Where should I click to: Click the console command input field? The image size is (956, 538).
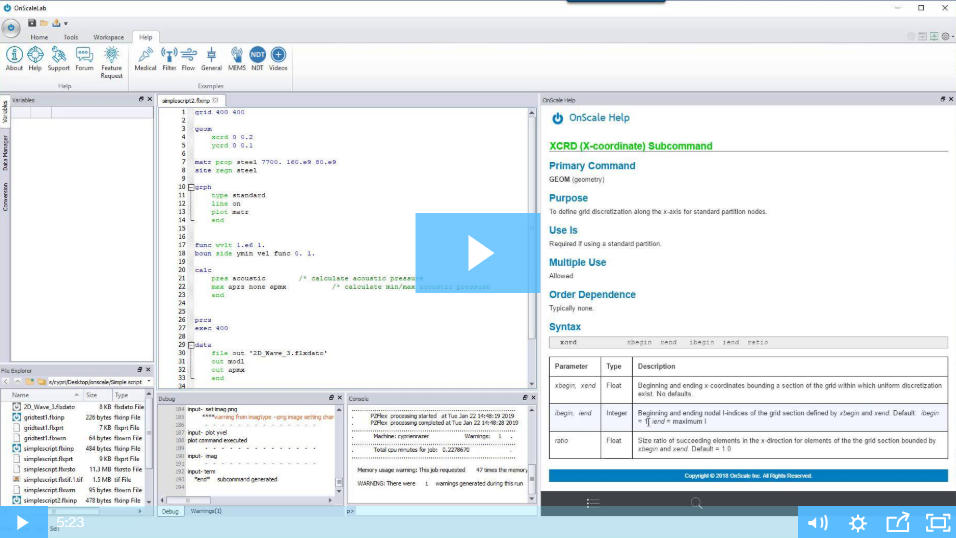(x=446, y=511)
